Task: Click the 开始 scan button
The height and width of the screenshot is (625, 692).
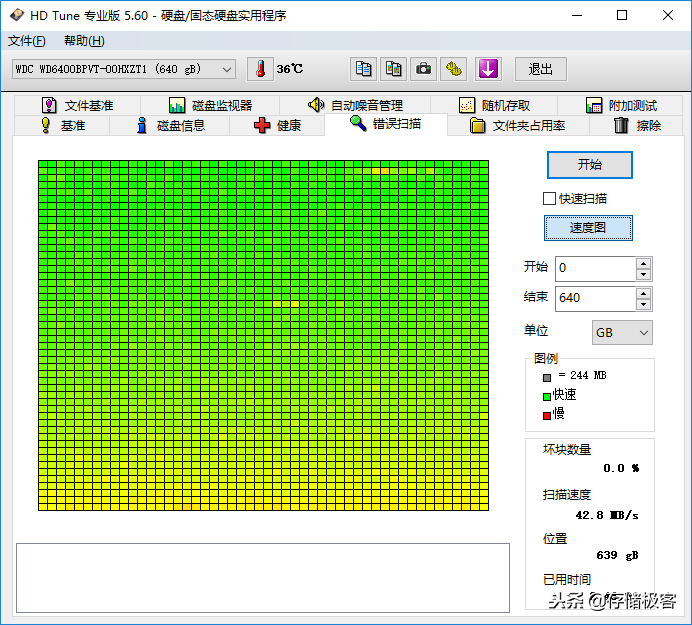Action: [590, 165]
